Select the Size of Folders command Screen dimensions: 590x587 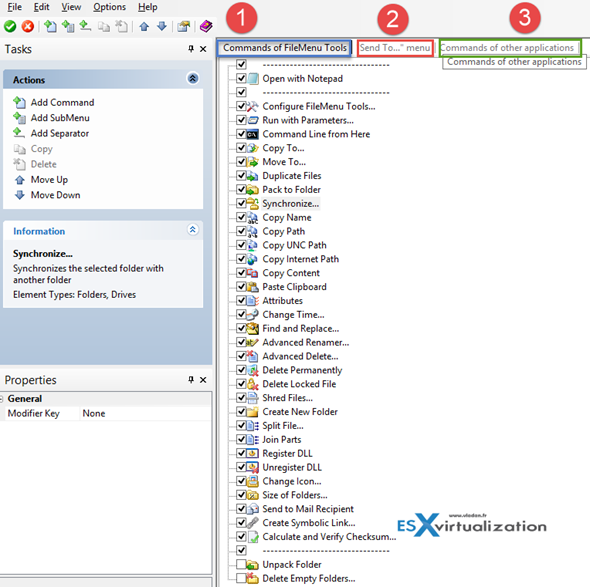click(295, 495)
